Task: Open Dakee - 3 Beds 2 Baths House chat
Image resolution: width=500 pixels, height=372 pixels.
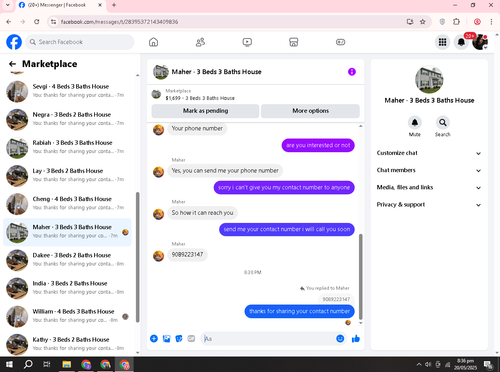Action: click(x=67, y=260)
